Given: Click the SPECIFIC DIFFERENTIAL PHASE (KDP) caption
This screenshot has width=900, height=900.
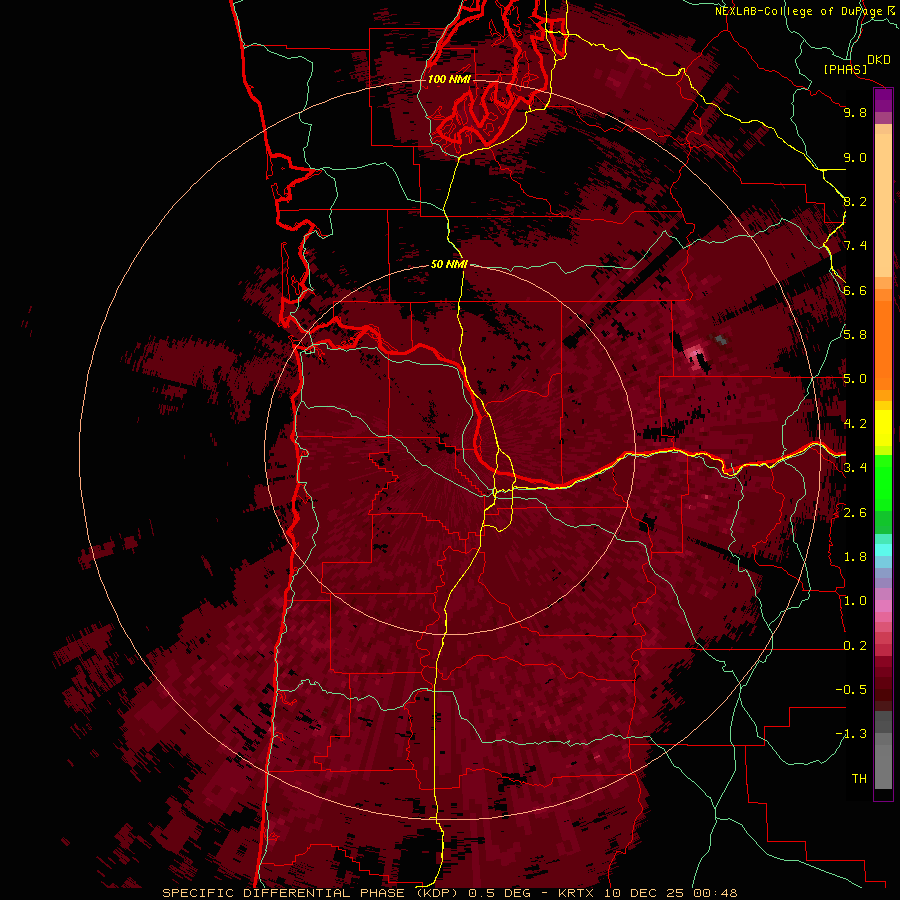Looking at the screenshot, I should (x=312, y=893).
